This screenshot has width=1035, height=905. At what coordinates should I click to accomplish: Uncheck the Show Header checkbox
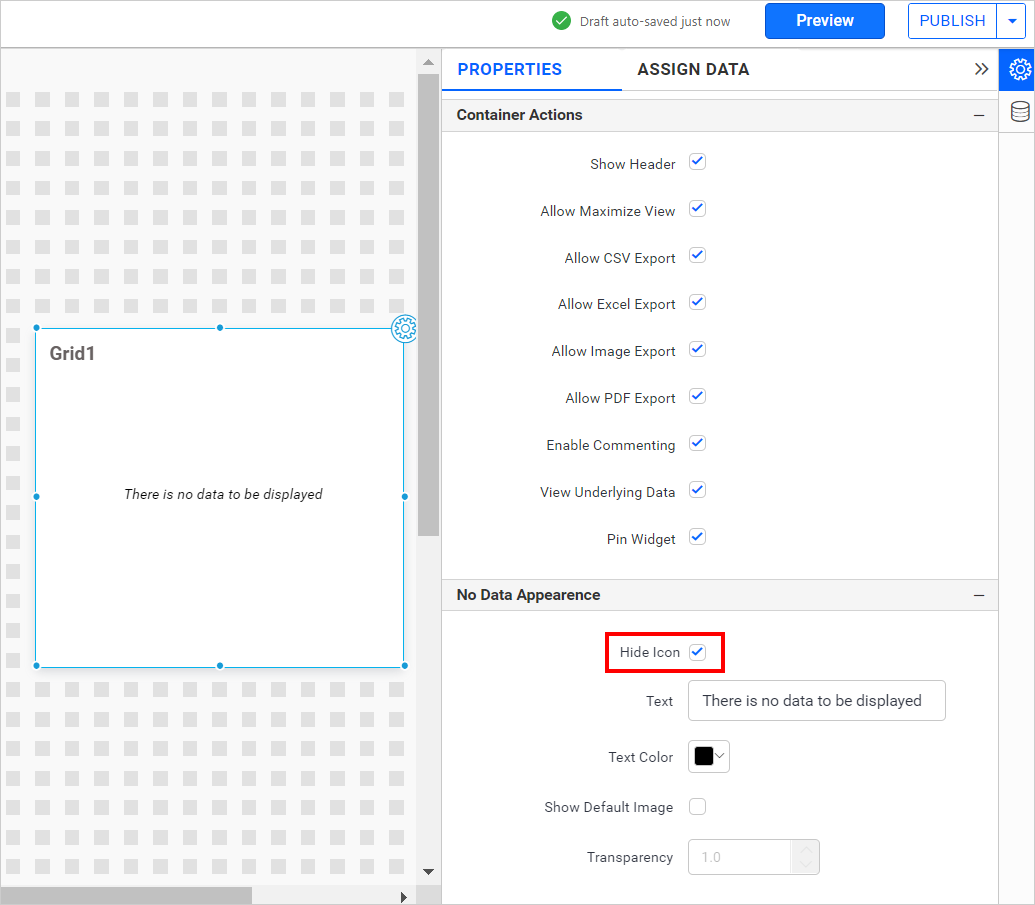[698, 162]
